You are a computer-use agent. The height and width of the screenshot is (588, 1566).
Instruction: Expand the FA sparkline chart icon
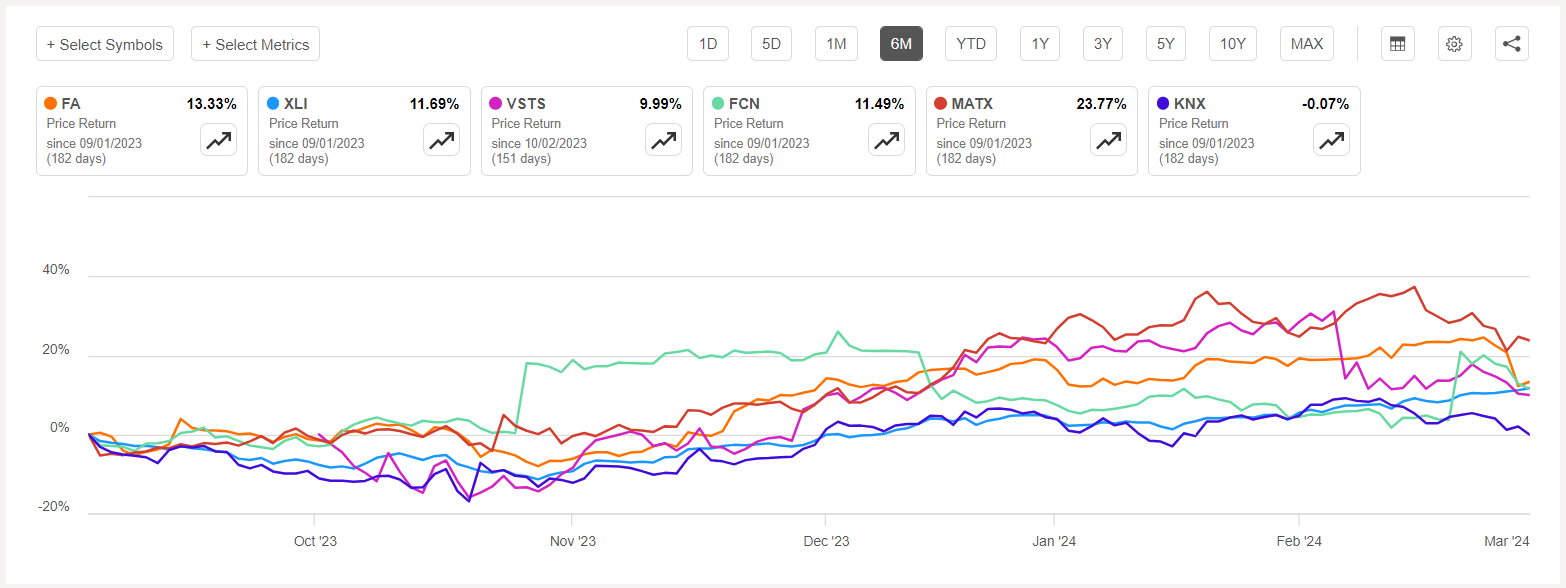coord(218,140)
